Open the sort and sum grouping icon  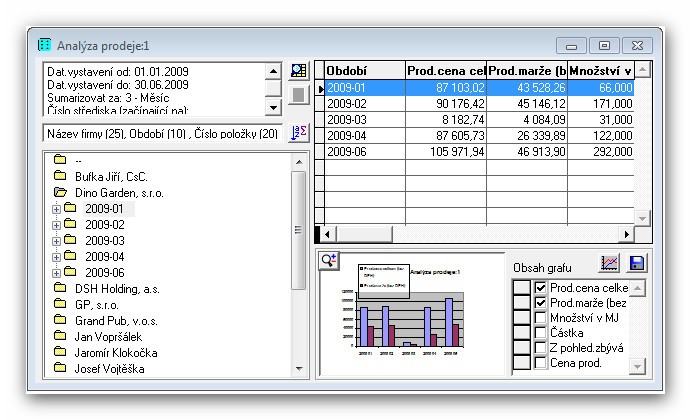pyautogui.click(x=298, y=133)
